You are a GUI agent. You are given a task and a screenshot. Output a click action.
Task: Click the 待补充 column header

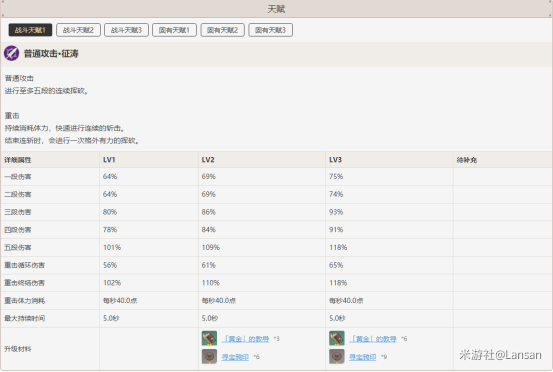(x=467, y=160)
